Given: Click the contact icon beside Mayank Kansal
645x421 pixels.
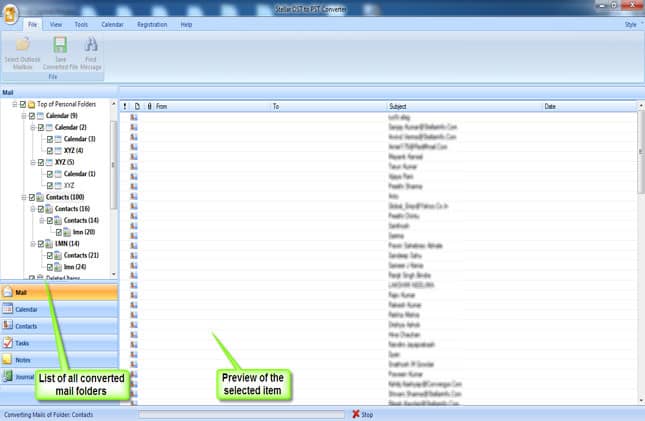Looking at the screenshot, I should pyautogui.click(x=134, y=157).
